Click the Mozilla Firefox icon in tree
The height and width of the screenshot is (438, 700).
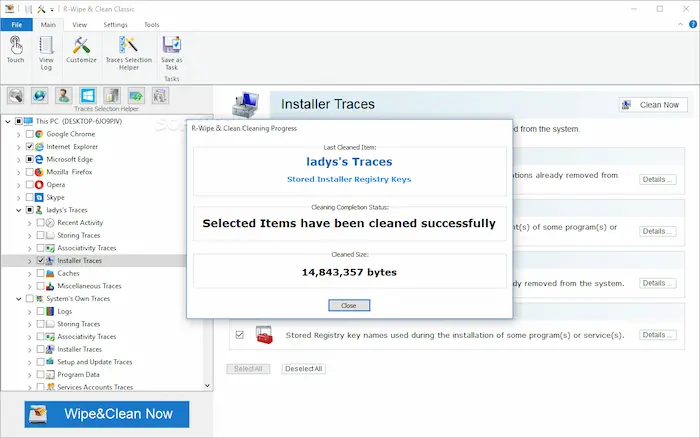coord(39,172)
